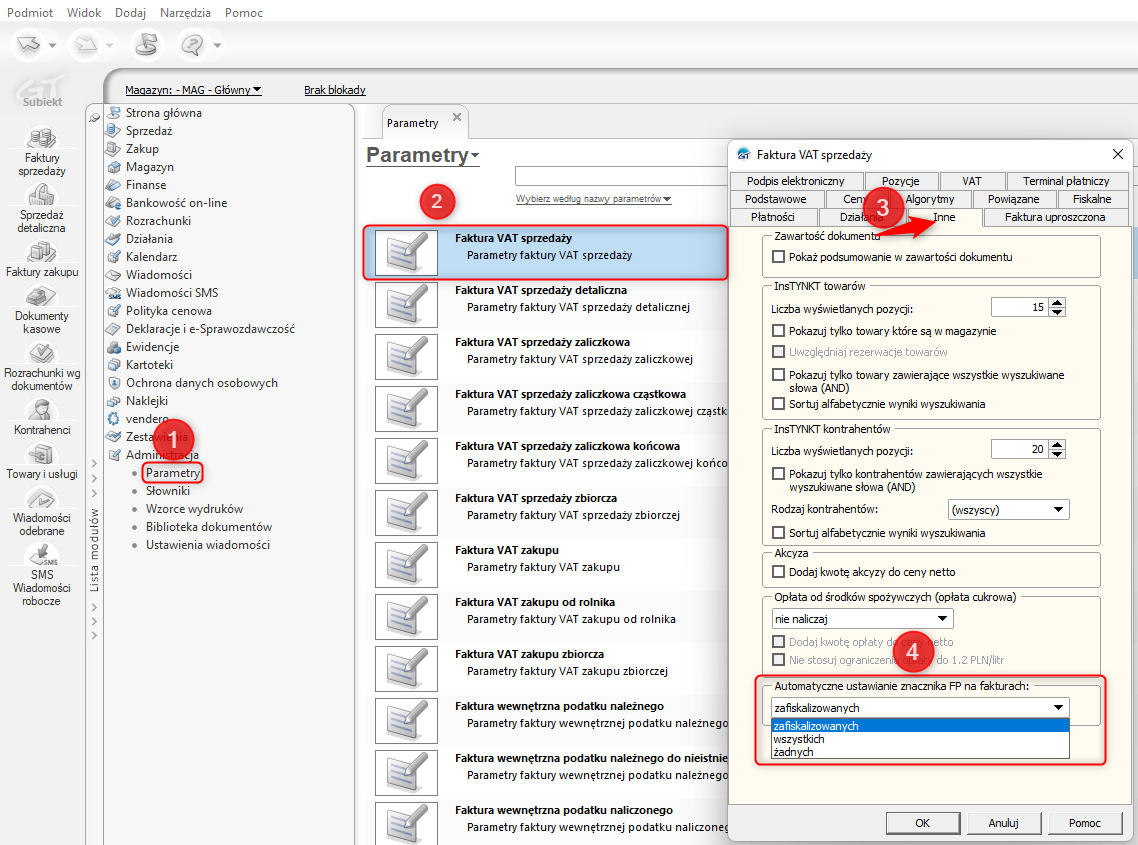Click the Pomoc button in dialog
This screenshot has height=845, width=1138.
tap(1085, 822)
